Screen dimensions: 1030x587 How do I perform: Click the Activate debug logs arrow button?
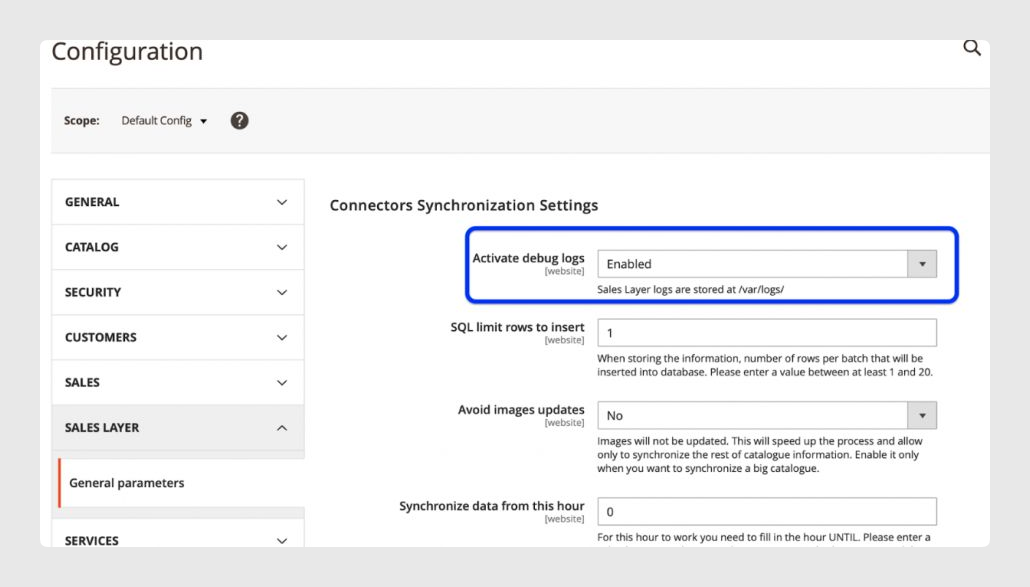point(922,264)
